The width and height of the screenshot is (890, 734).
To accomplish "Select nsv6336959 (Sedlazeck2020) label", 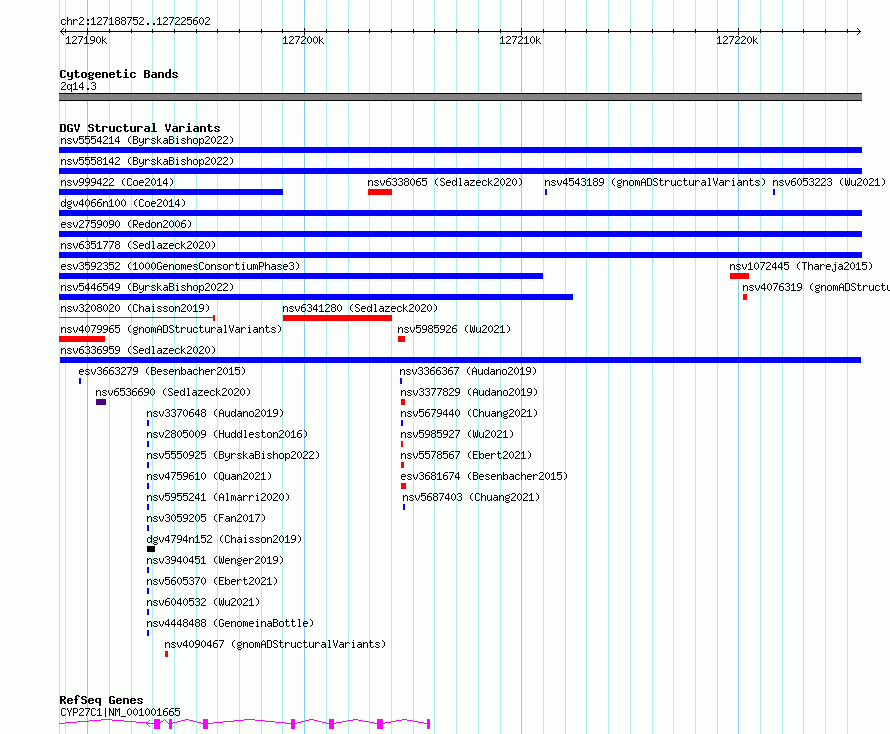I will pyautogui.click(x=138, y=350).
